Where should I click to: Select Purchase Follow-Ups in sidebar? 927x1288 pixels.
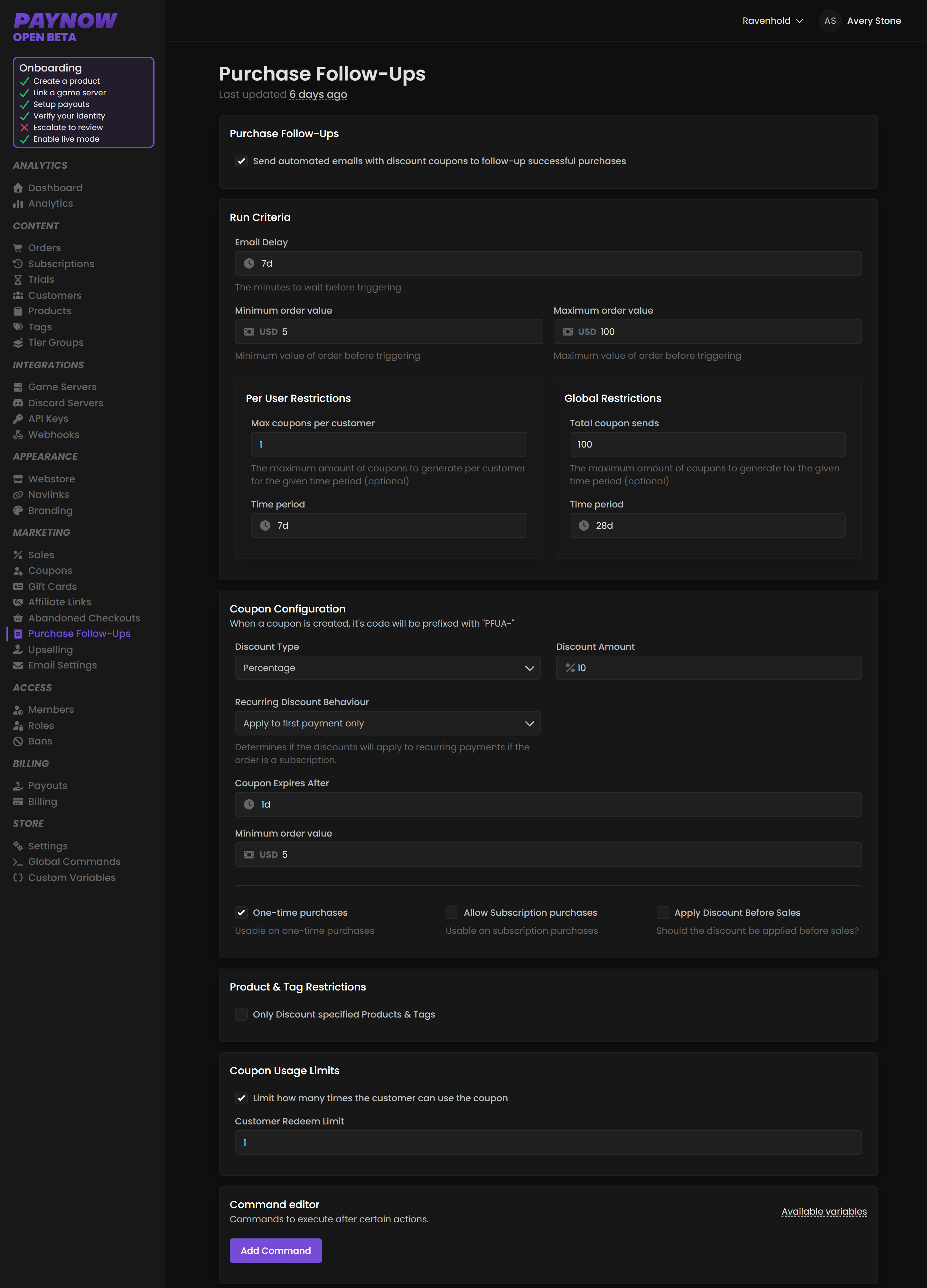(x=80, y=634)
